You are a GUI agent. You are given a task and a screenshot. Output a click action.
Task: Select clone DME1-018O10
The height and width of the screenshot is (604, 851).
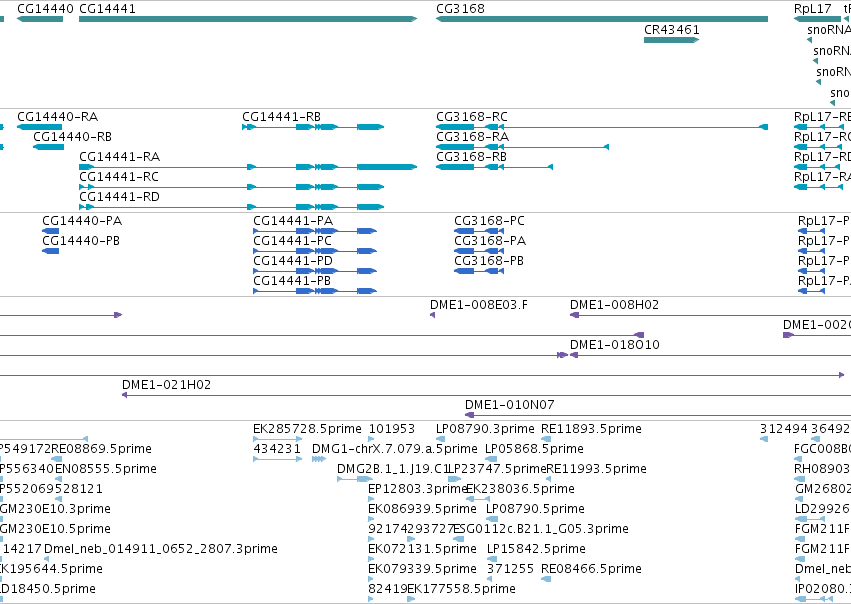click(614, 345)
